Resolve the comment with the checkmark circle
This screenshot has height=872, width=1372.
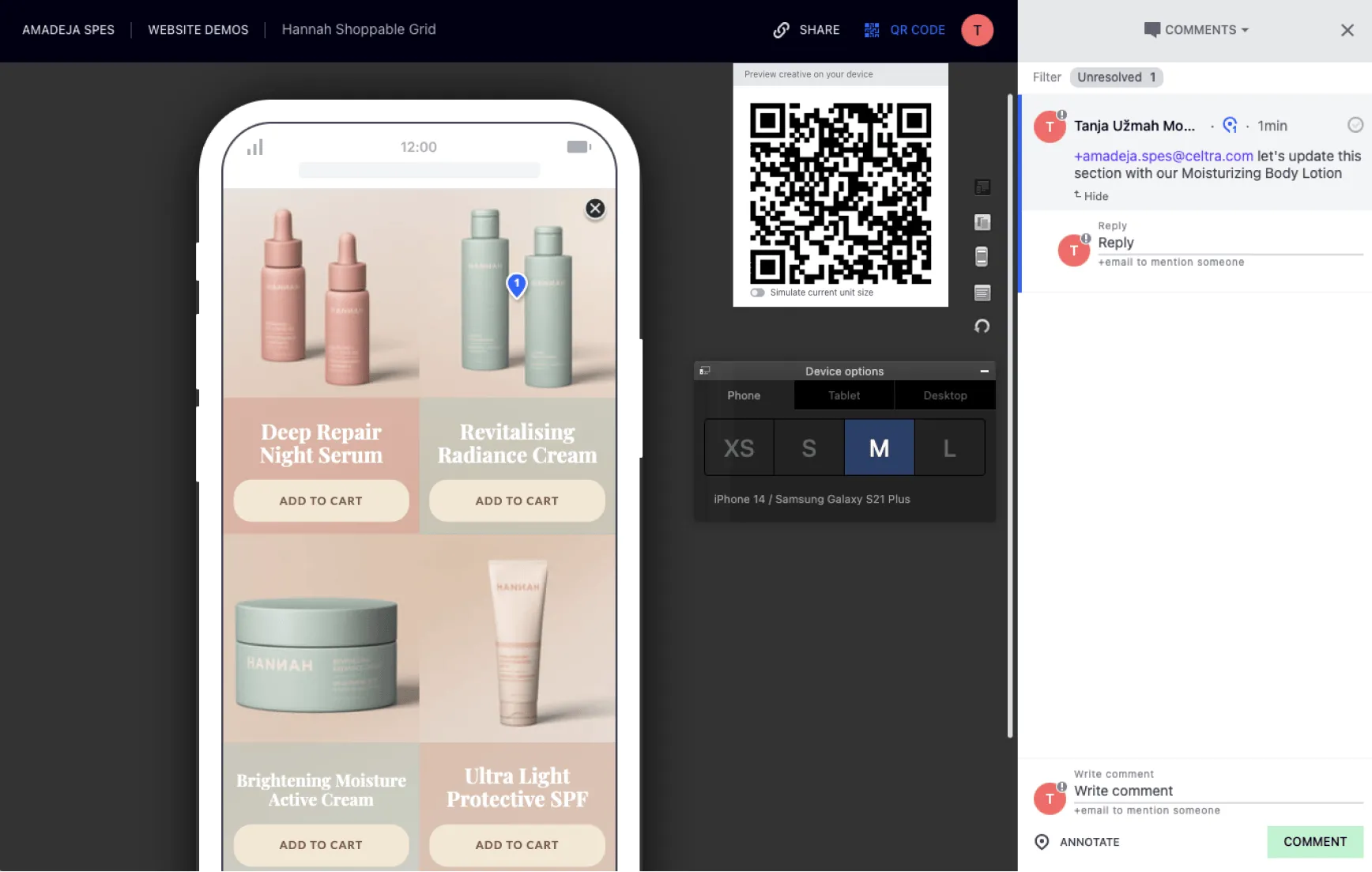[x=1355, y=125]
